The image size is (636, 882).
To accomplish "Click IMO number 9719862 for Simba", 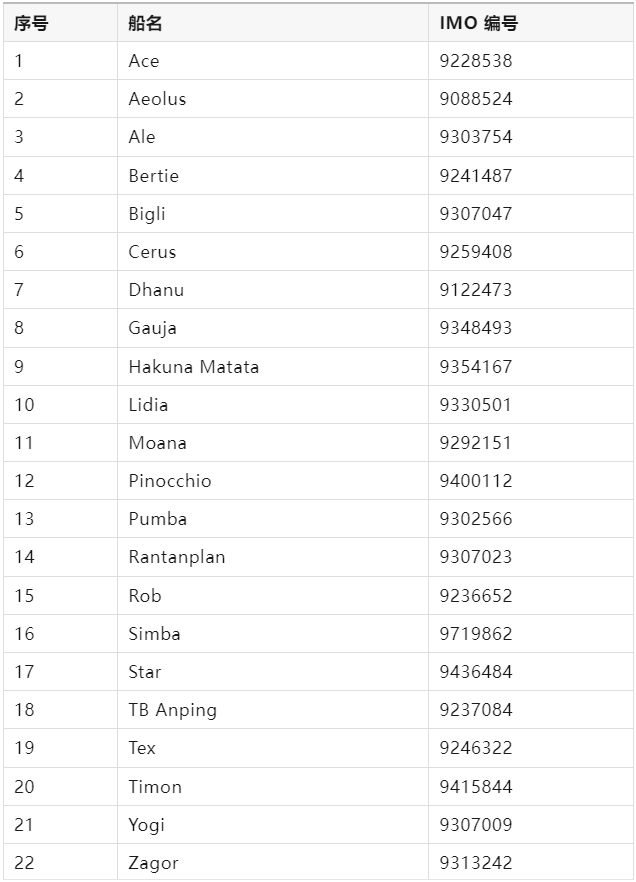I will tap(476, 633).
